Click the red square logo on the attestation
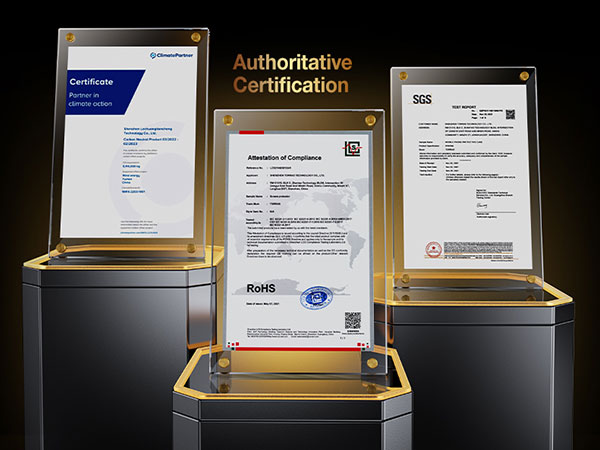 click(353, 148)
